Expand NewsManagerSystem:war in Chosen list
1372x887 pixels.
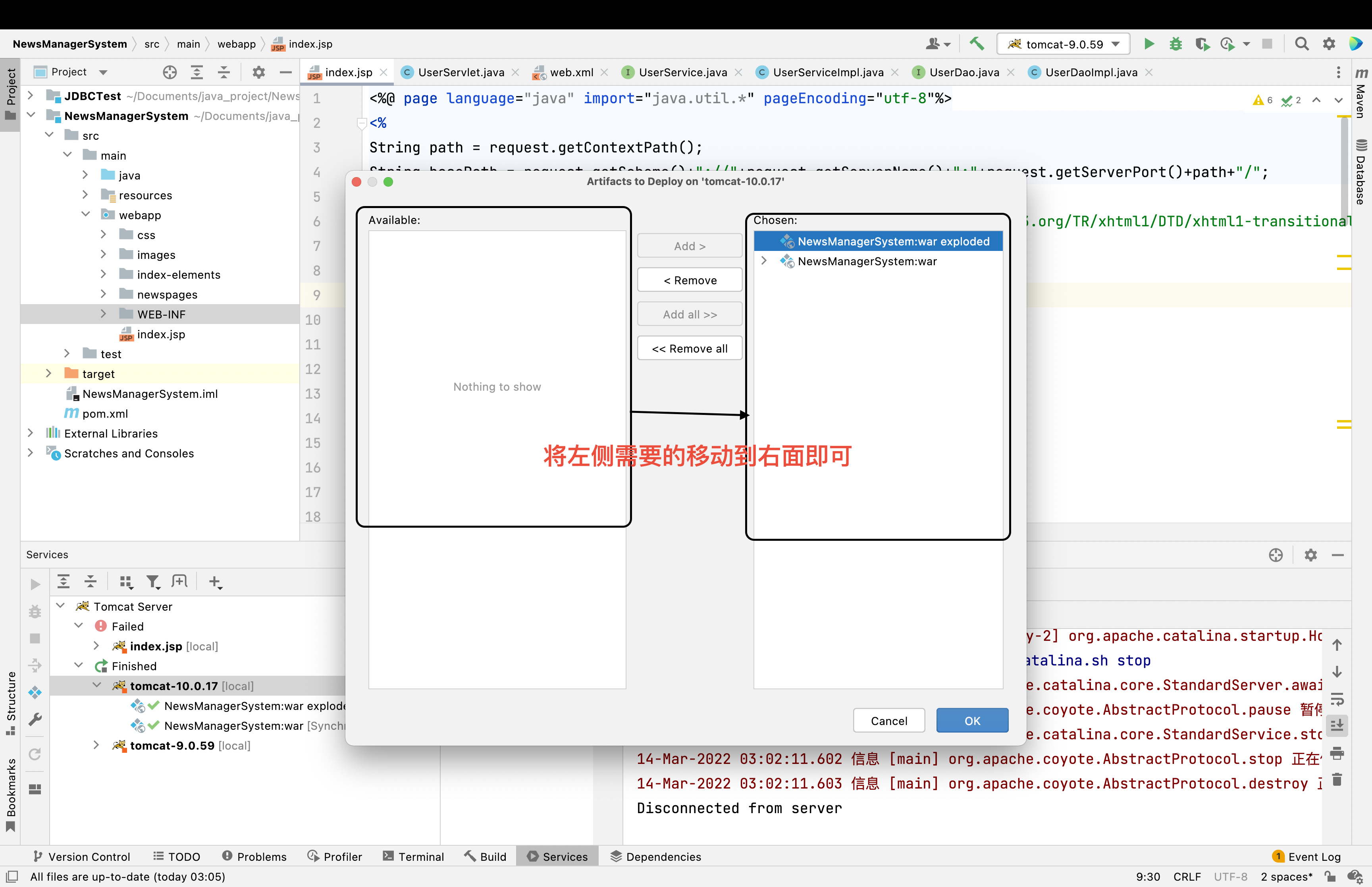pyautogui.click(x=764, y=261)
